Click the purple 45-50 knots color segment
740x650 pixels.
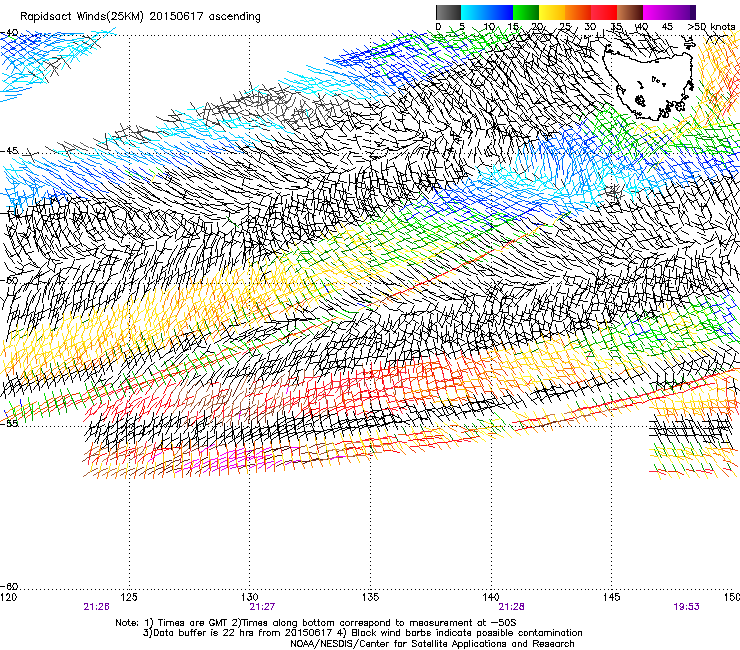pos(682,12)
